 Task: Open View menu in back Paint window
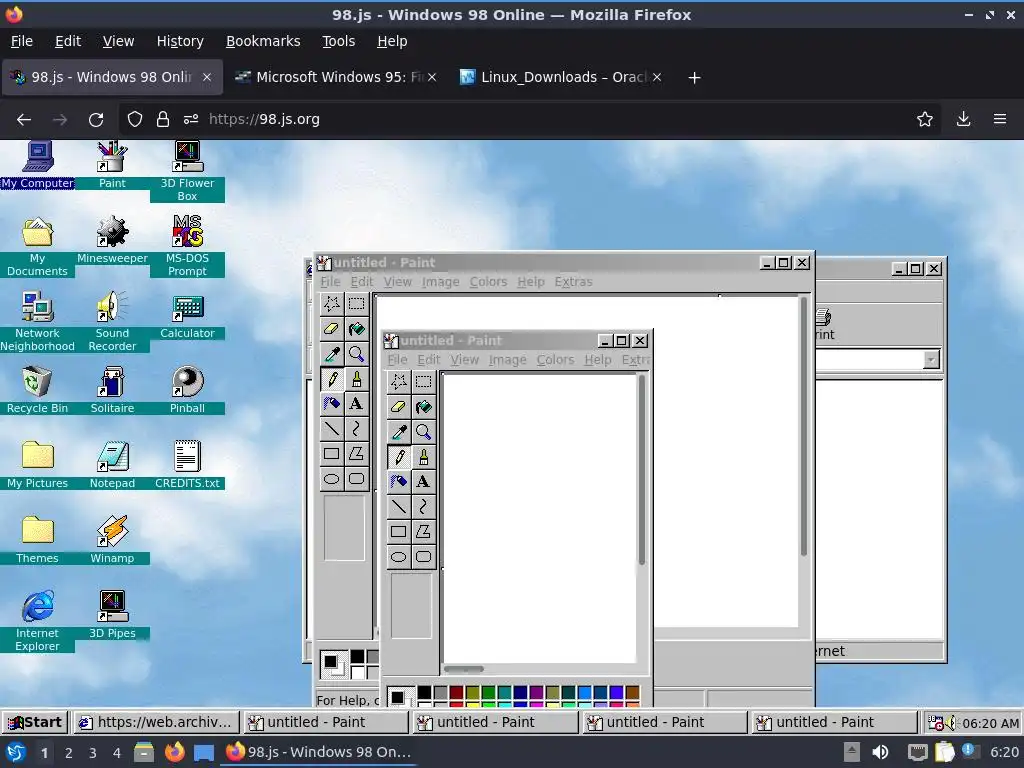pos(398,281)
